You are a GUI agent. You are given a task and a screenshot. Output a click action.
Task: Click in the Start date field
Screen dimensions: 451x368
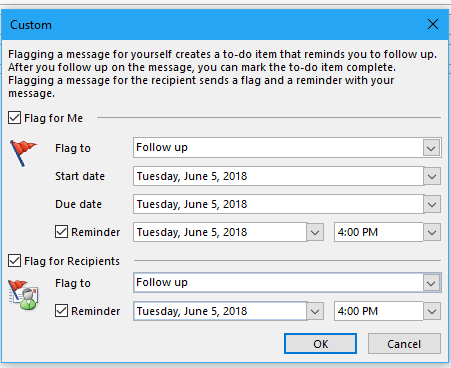coord(278,176)
